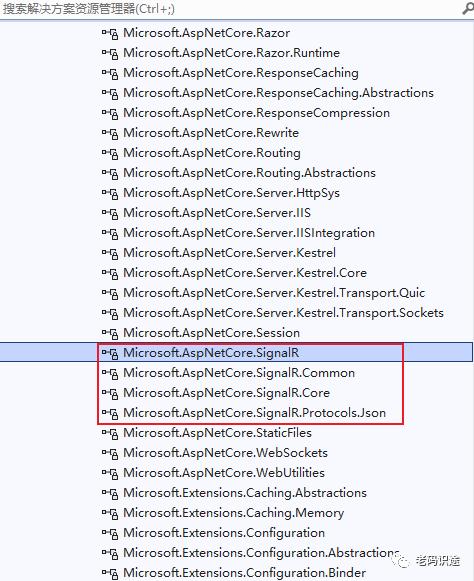Click the icon for Microsoft.AspNetCore.SignalR.Protocols.Json

[x=110, y=414]
